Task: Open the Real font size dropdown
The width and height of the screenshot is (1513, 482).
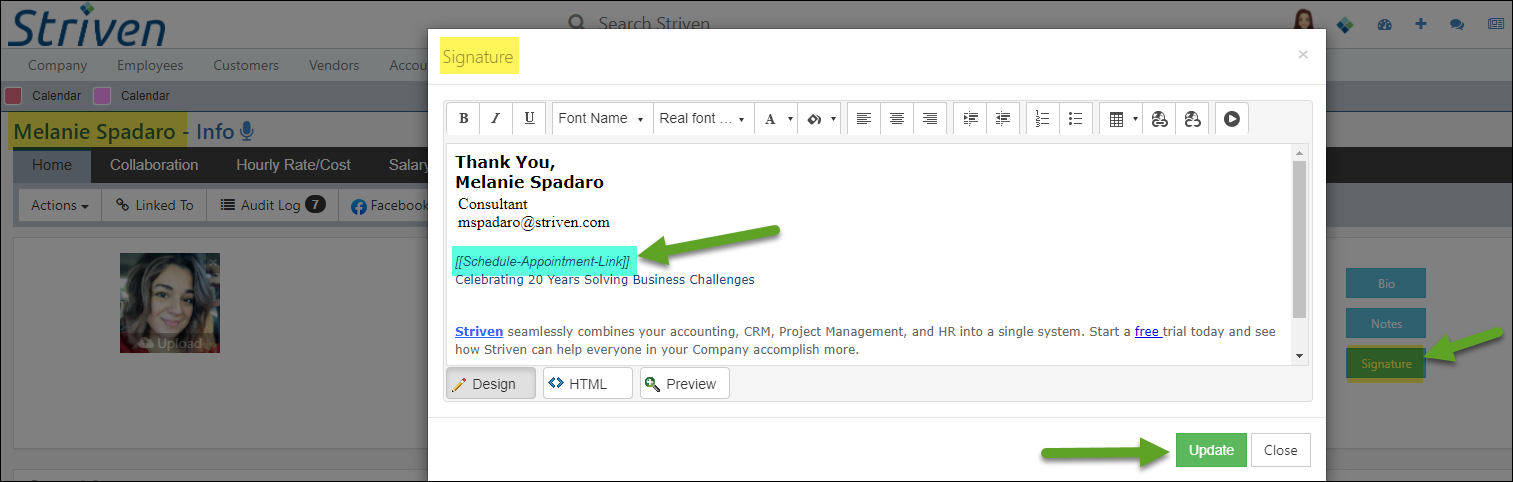Action: point(703,118)
